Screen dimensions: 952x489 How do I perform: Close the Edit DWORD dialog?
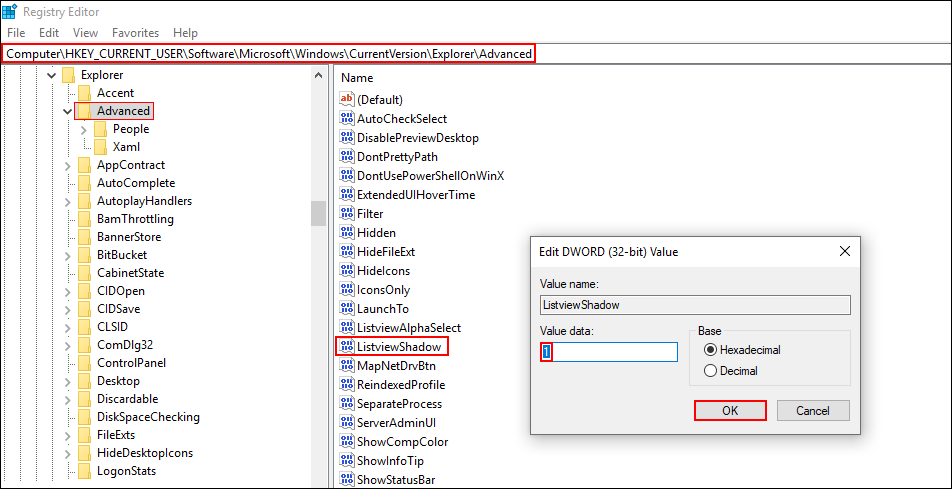(844, 251)
